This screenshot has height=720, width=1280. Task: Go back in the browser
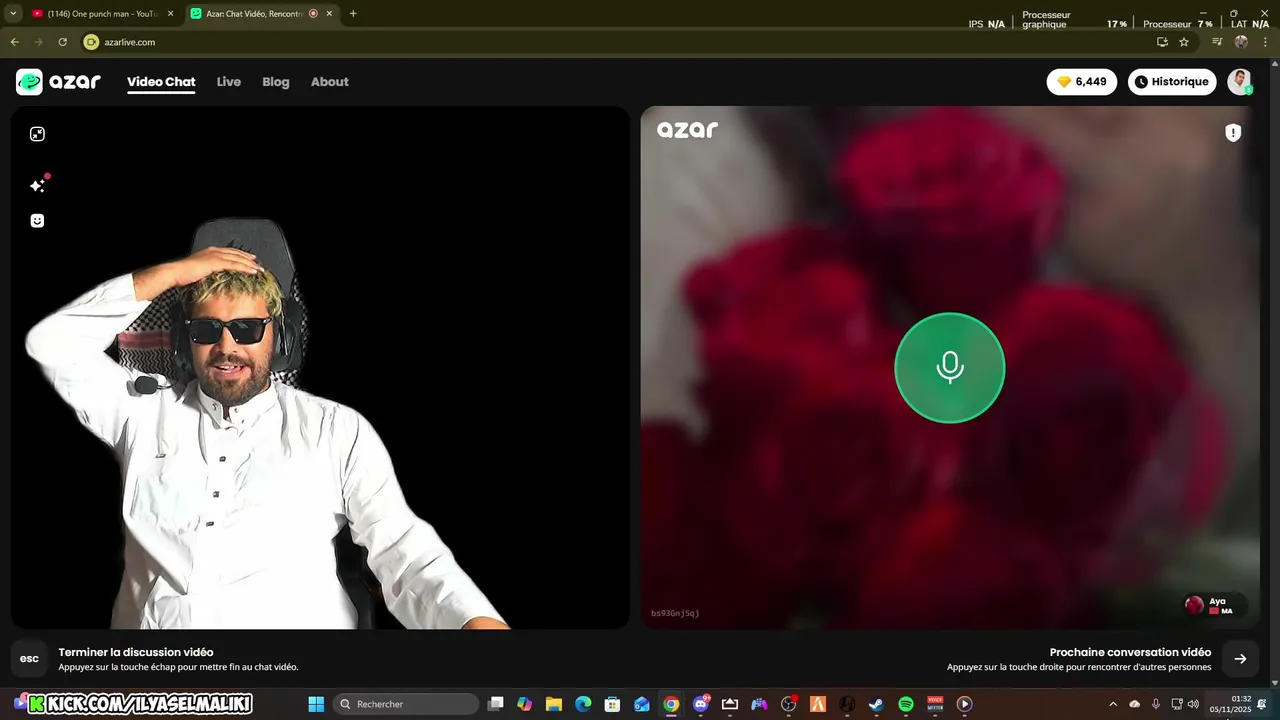tap(14, 42)
